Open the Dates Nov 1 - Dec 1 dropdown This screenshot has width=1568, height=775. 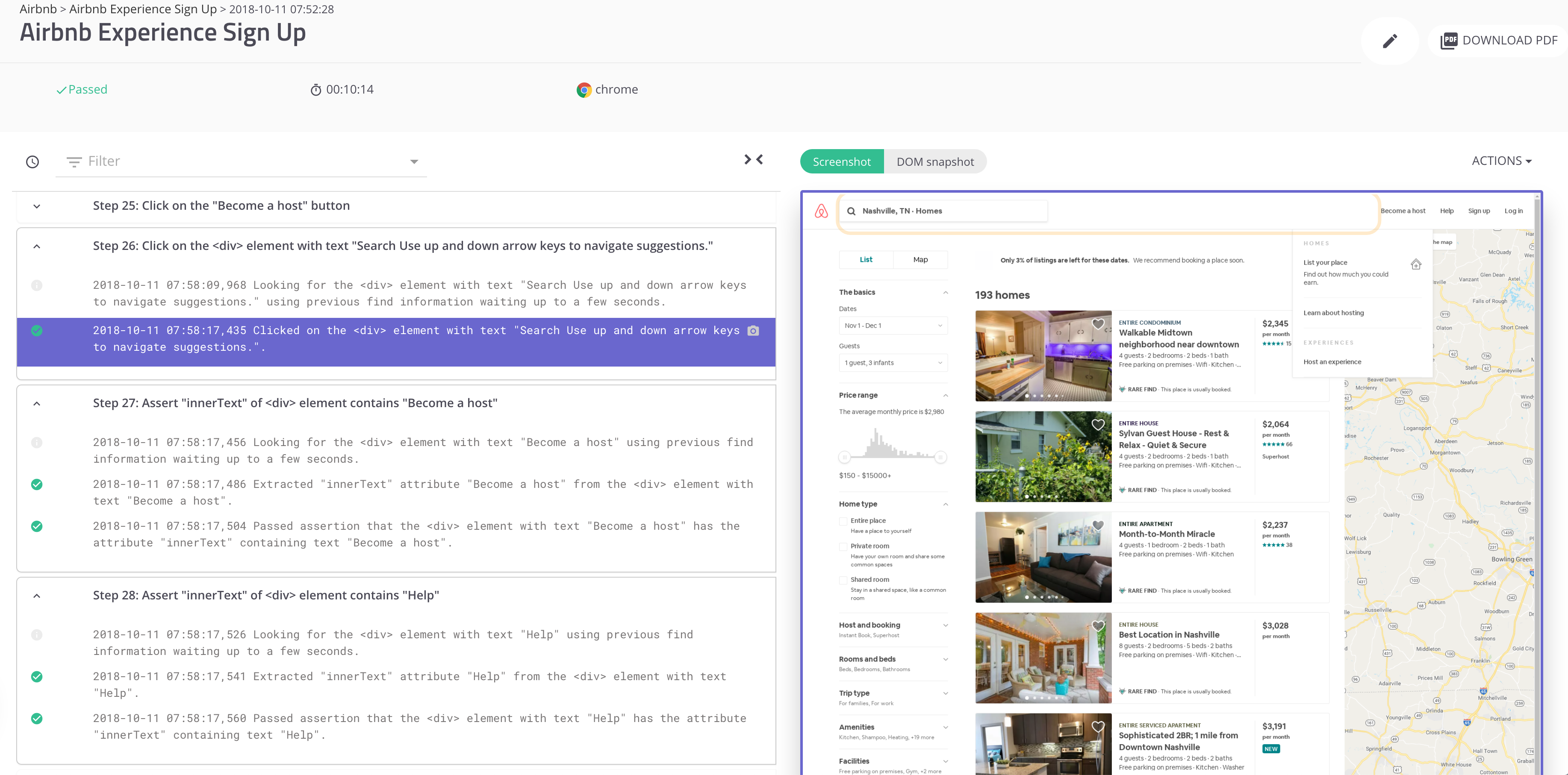pos(893,326)
